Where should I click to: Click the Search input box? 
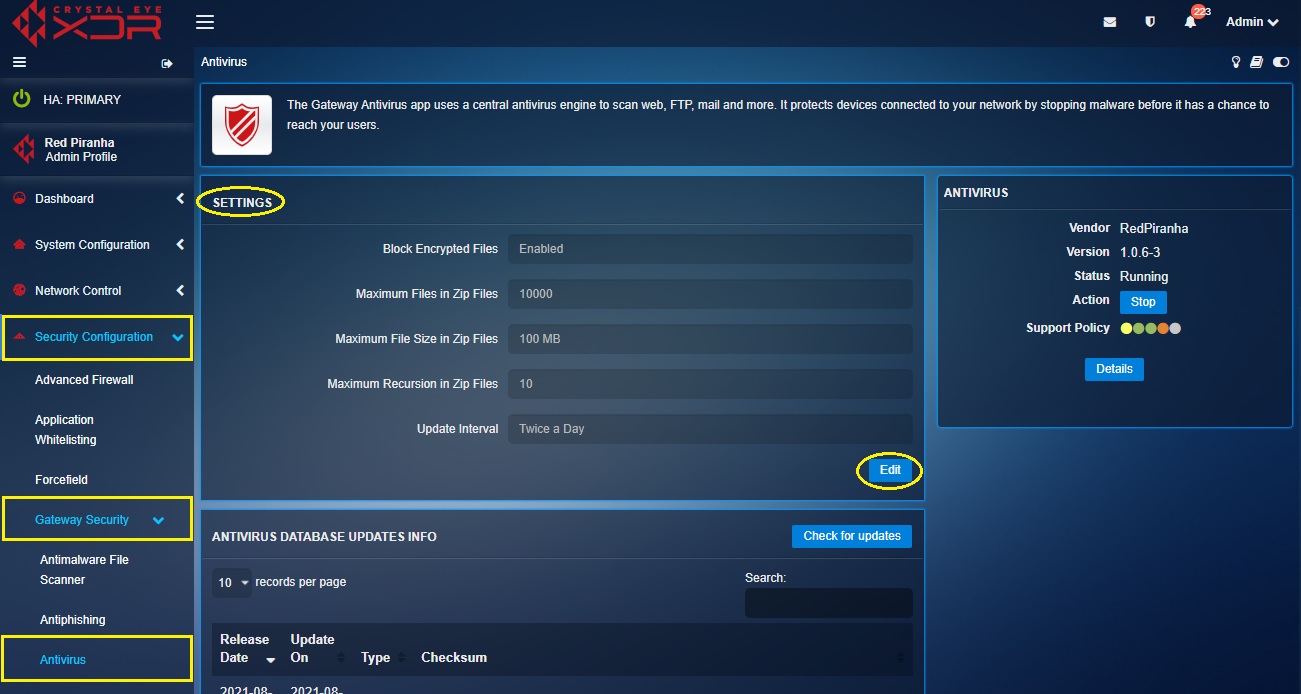point(829,603)
